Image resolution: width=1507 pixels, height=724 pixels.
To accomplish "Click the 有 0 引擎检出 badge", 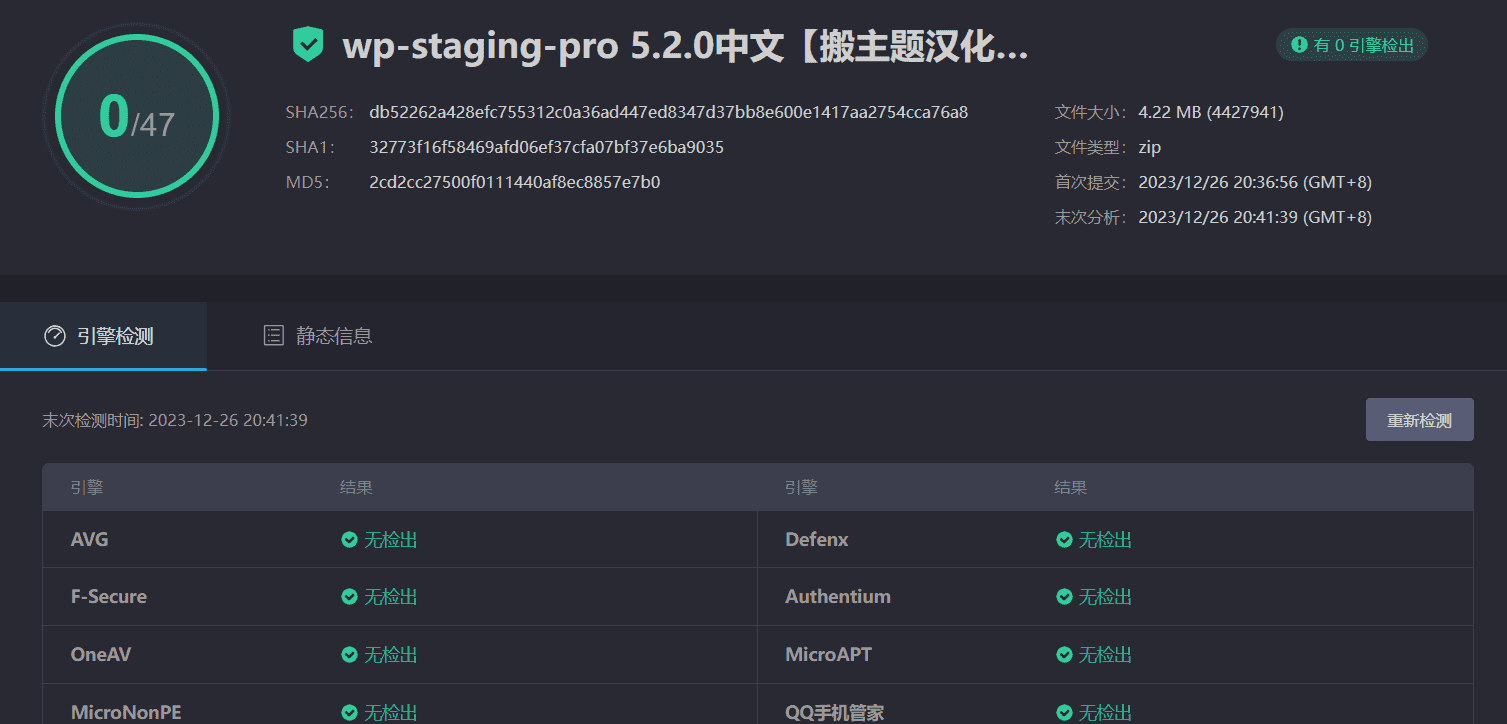I will pyautogui.click(x=1352, y=45).
